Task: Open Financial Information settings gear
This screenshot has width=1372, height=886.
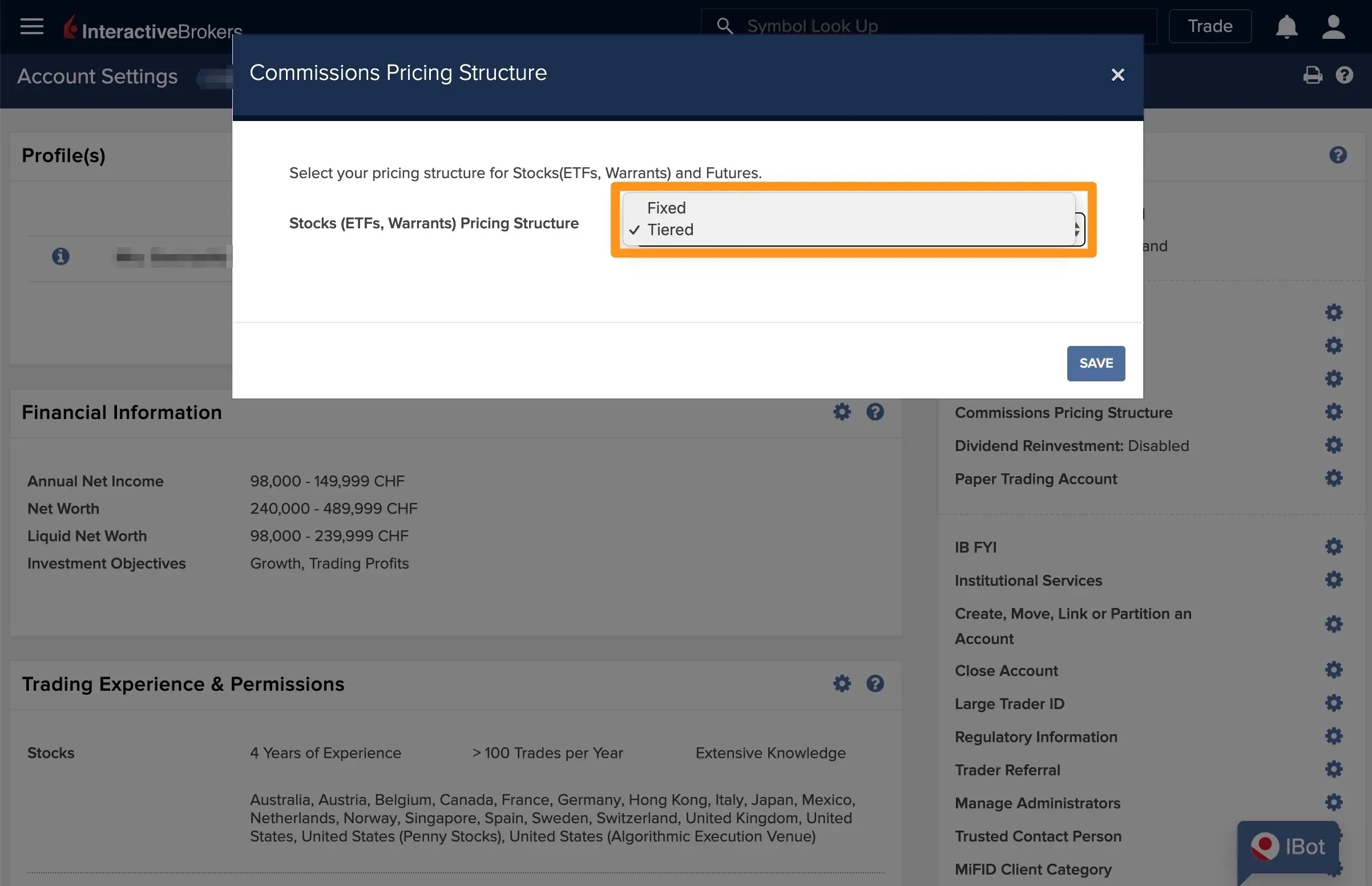Action: pyautogui.click(x=842, y=412)
